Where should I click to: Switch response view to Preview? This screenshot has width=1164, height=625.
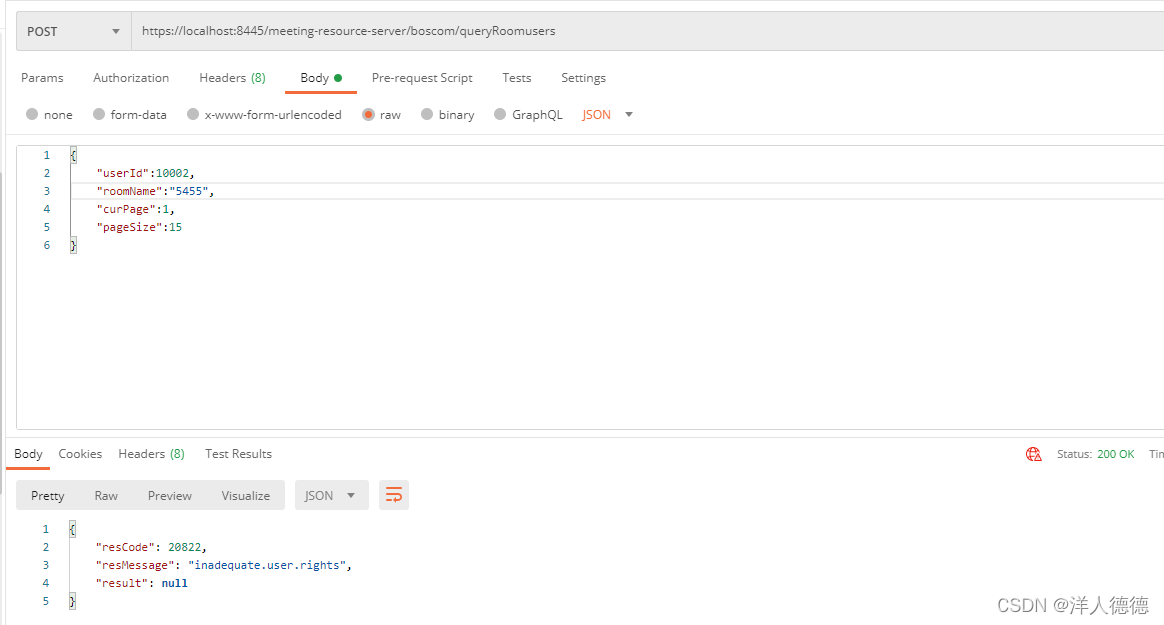click(169, 495)
